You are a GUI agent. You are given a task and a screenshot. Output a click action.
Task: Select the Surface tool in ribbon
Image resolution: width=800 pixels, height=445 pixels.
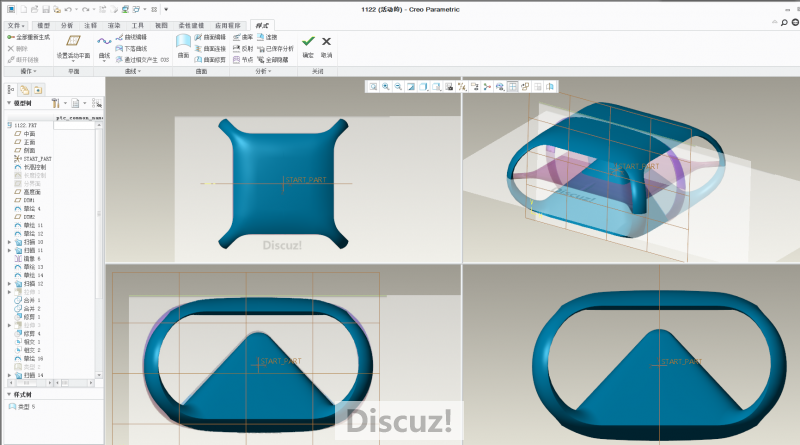click(183, 46)
